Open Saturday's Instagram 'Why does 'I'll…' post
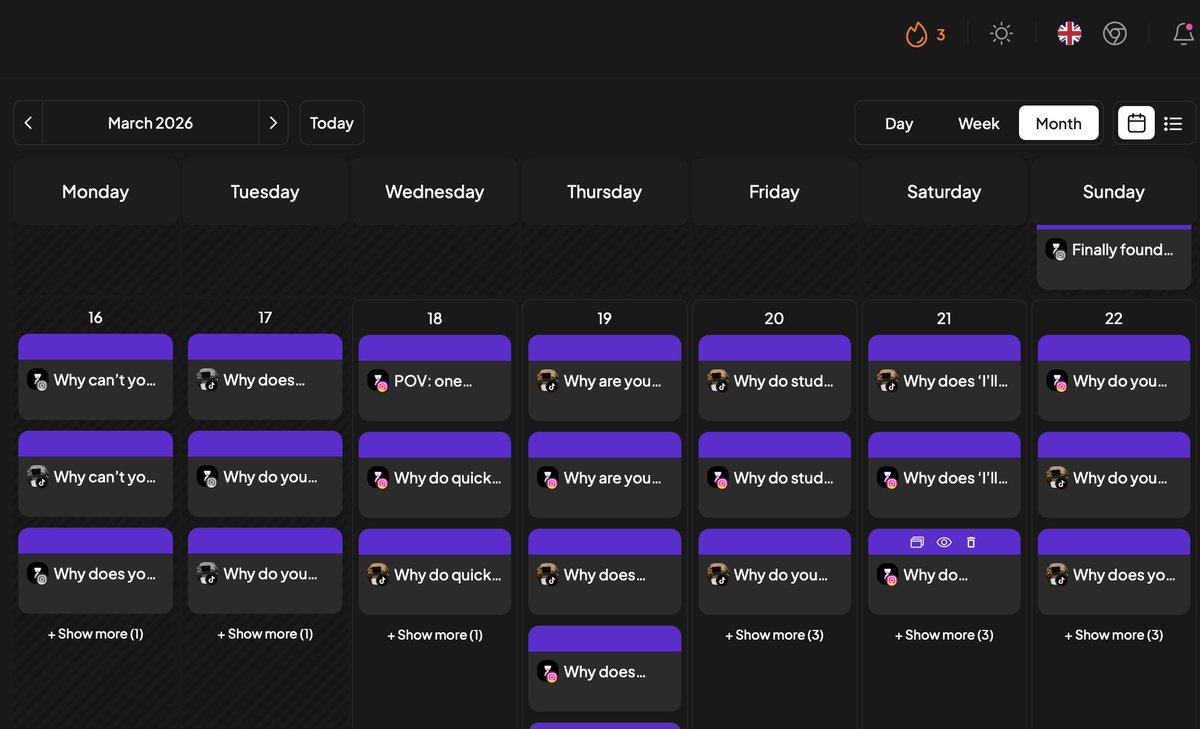1200x729 pixels. coord(944,475)
